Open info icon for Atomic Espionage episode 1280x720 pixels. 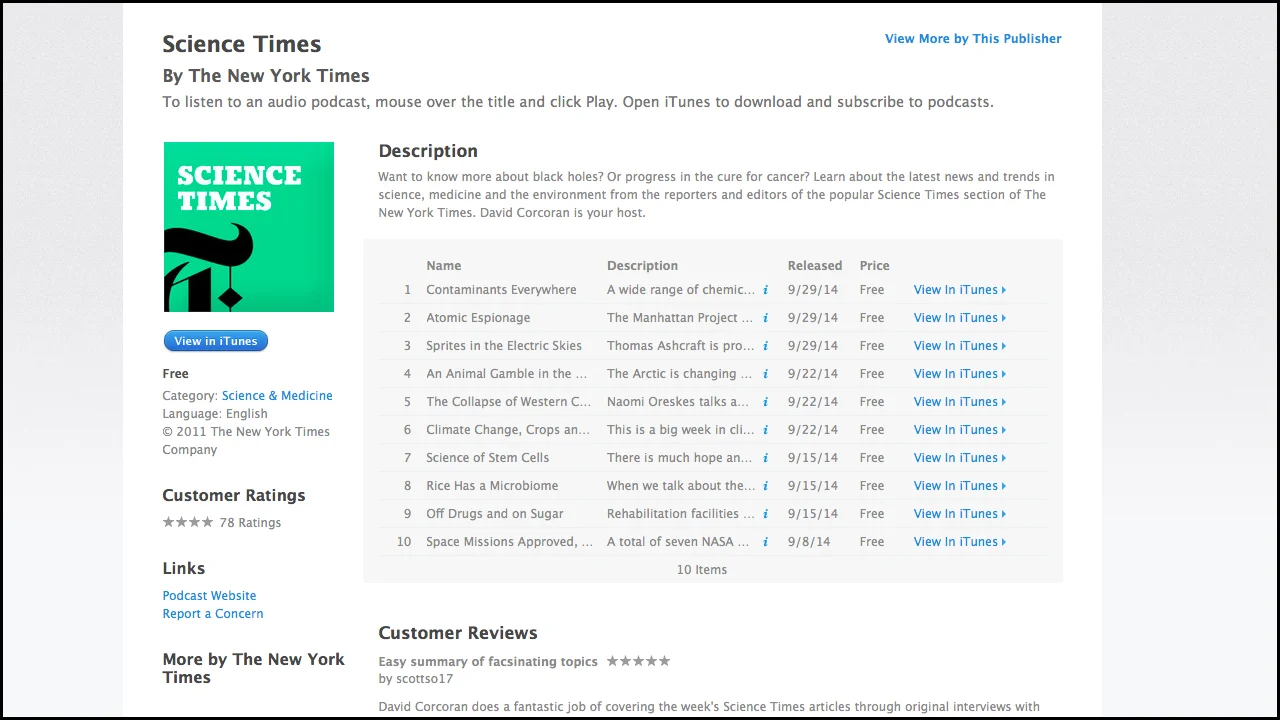(765, 318)
